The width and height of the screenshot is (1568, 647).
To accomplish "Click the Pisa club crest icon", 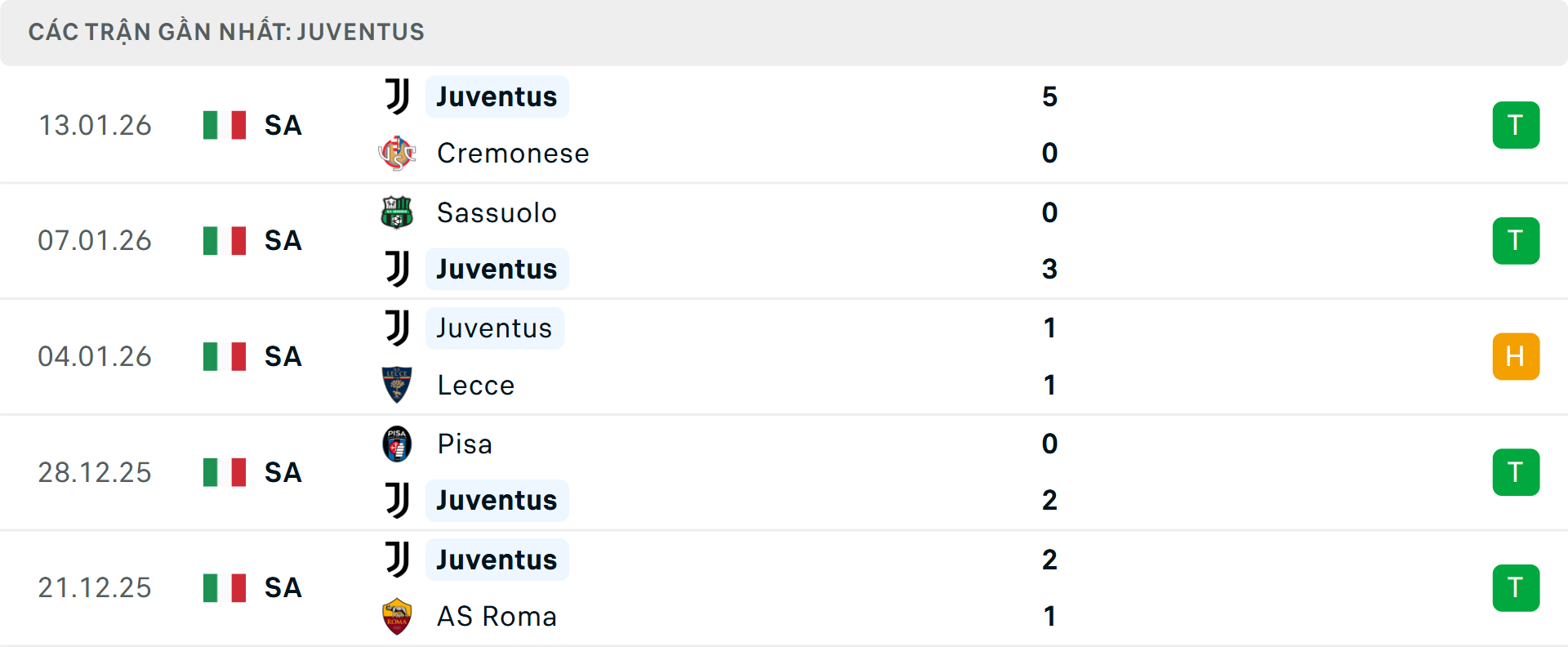I will [x=397, y=444].
